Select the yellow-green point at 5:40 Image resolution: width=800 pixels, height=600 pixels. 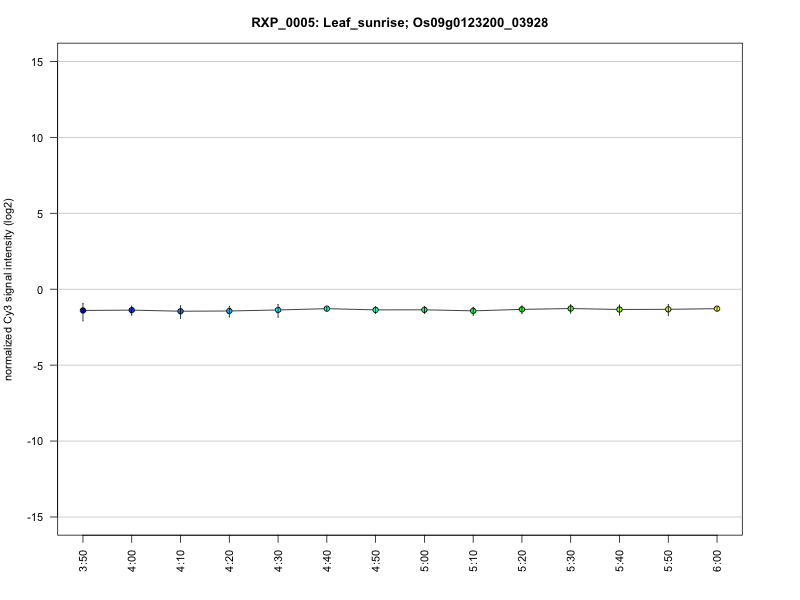tap(619, 309)
